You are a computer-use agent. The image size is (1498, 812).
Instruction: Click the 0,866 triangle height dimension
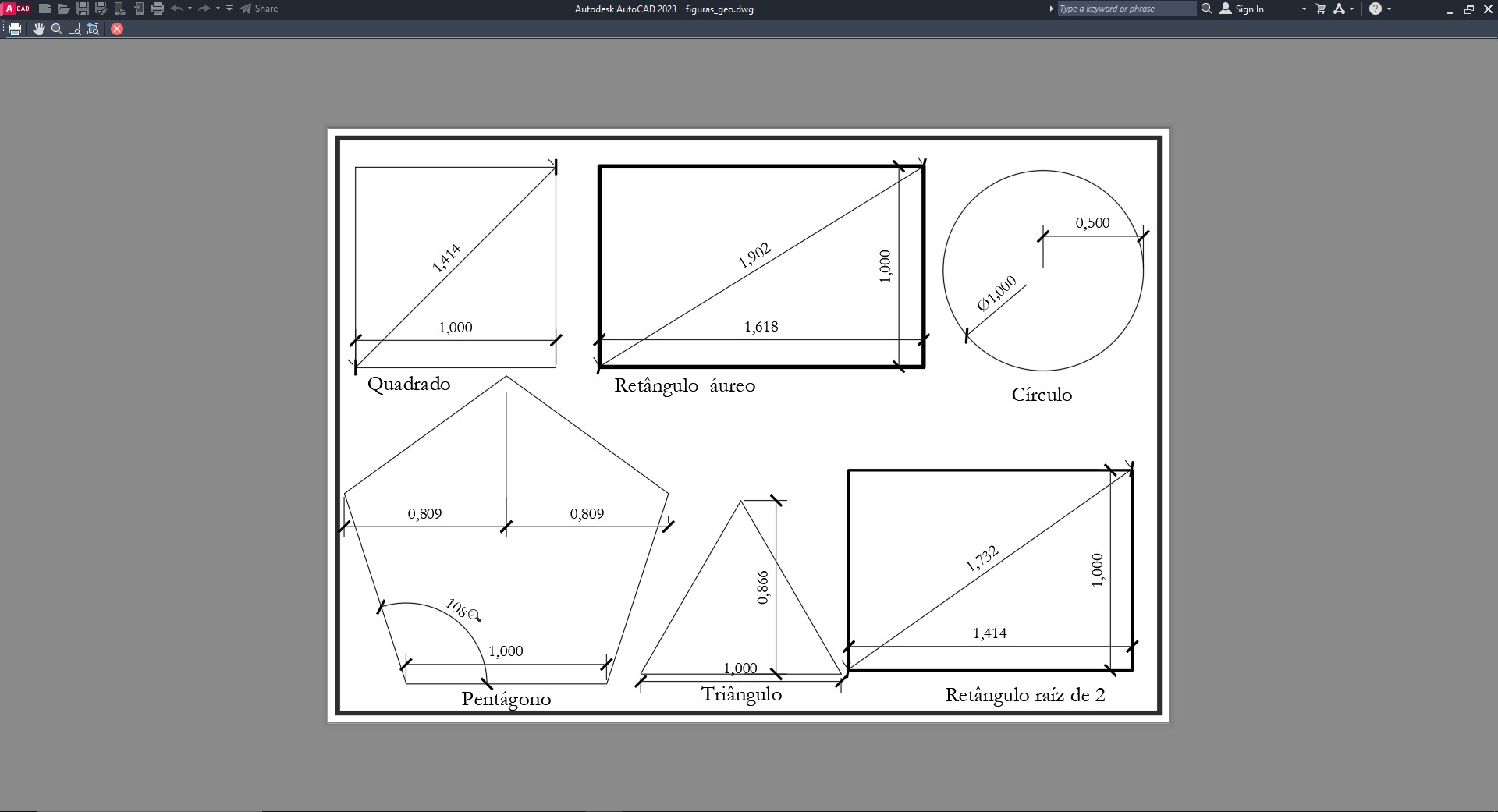763,587
